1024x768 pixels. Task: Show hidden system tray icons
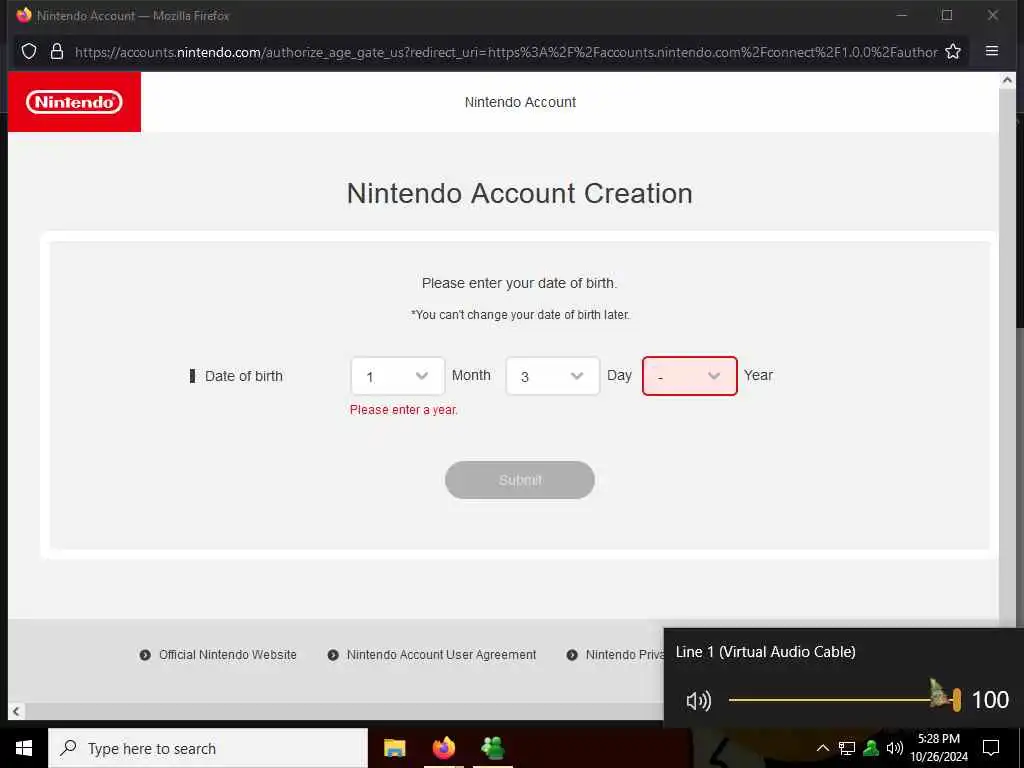(x=822, y=748)
